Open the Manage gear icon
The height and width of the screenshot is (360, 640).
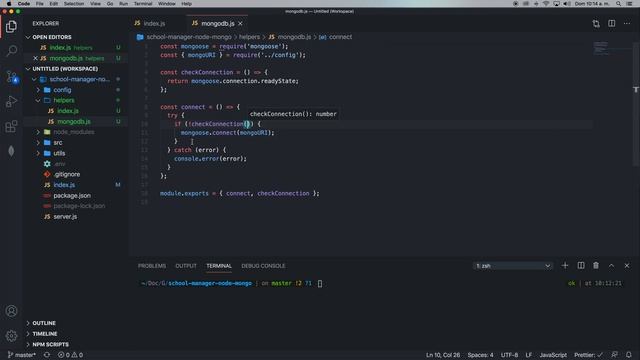(x=11, y=336)
